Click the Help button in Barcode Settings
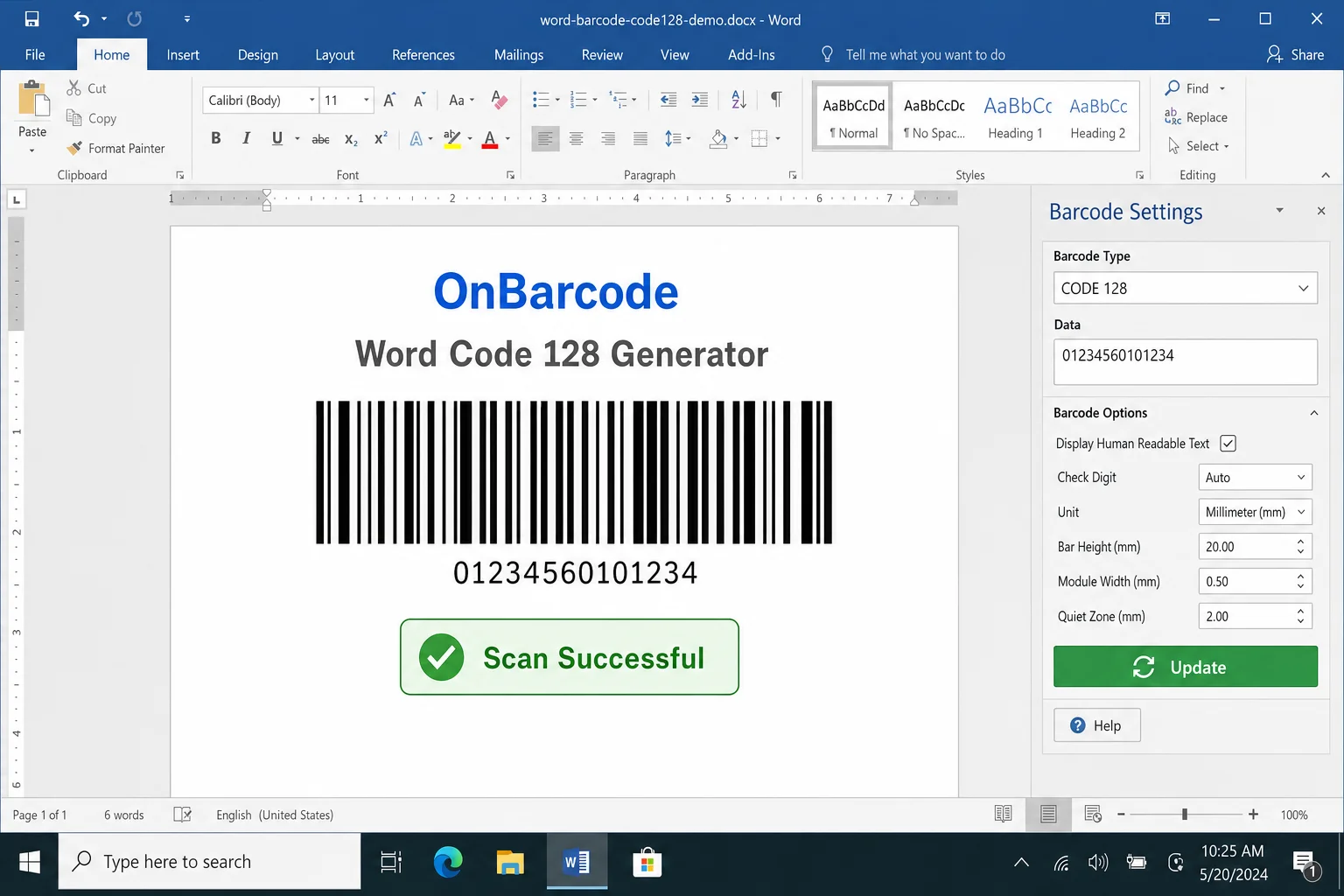The width and height of the screenshot is (1344, 896). [1096, 725]
